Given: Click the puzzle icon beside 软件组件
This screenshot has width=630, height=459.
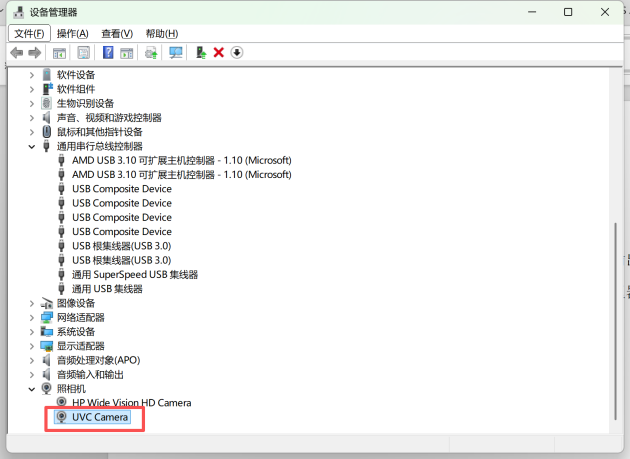Looking at the screenshot, I should pos(47,89).
